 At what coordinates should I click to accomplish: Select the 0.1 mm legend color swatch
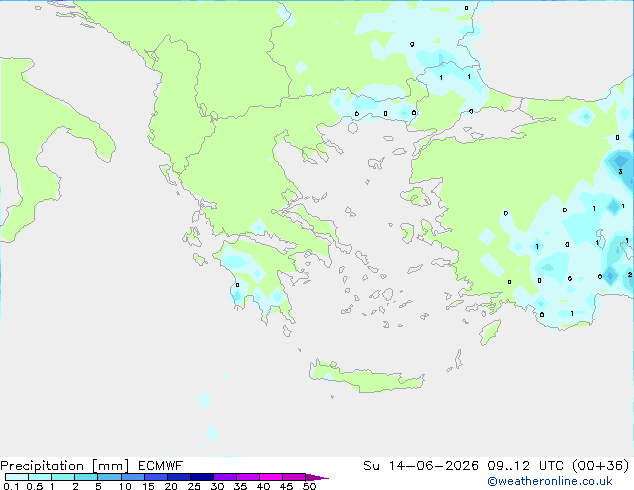(x=17, y=477)
